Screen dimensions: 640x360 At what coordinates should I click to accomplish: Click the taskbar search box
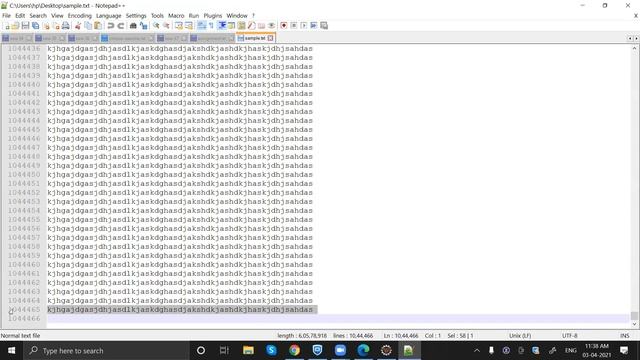[x=106, y=351]
